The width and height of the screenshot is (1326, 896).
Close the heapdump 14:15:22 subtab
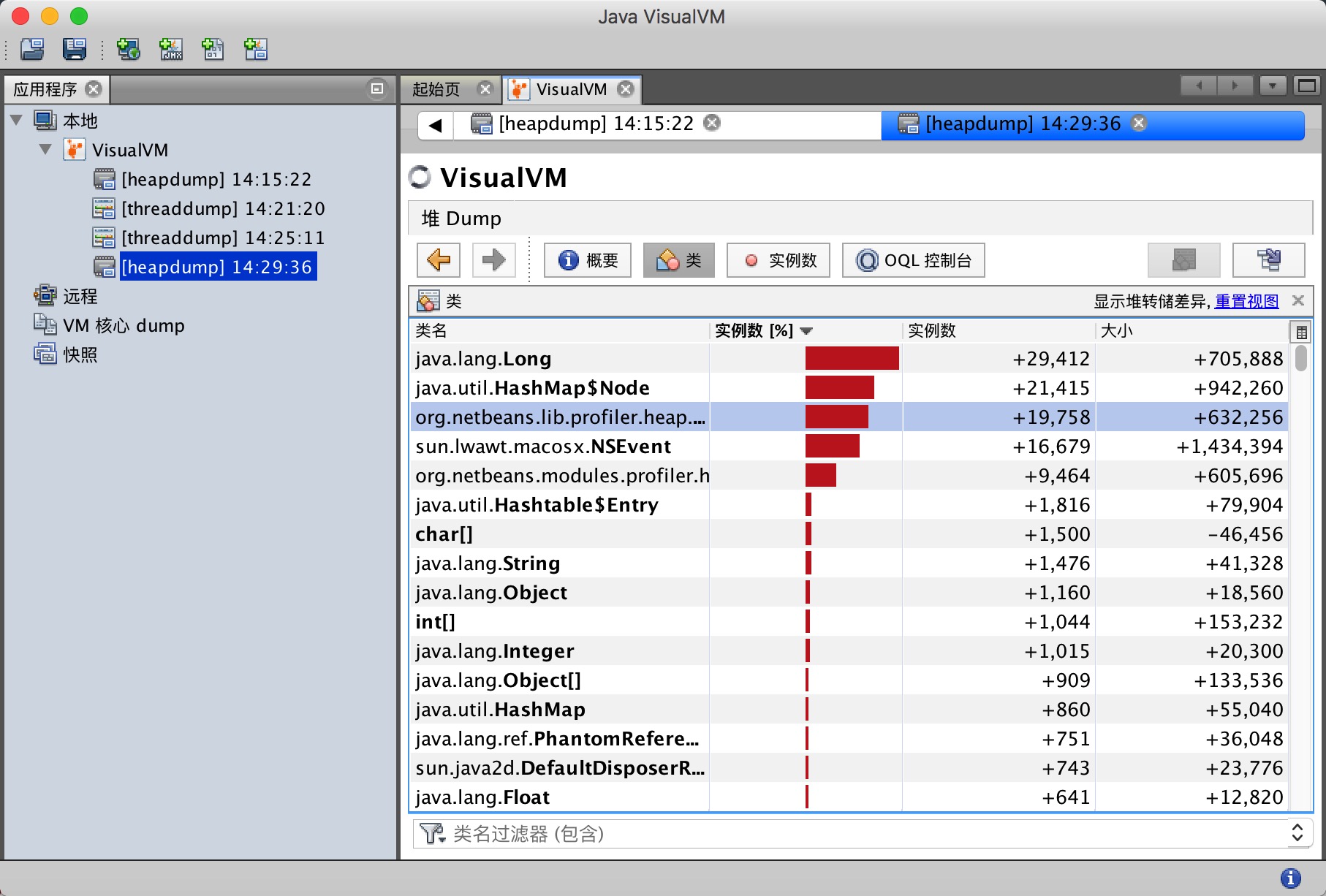click(x=712, y=123)
